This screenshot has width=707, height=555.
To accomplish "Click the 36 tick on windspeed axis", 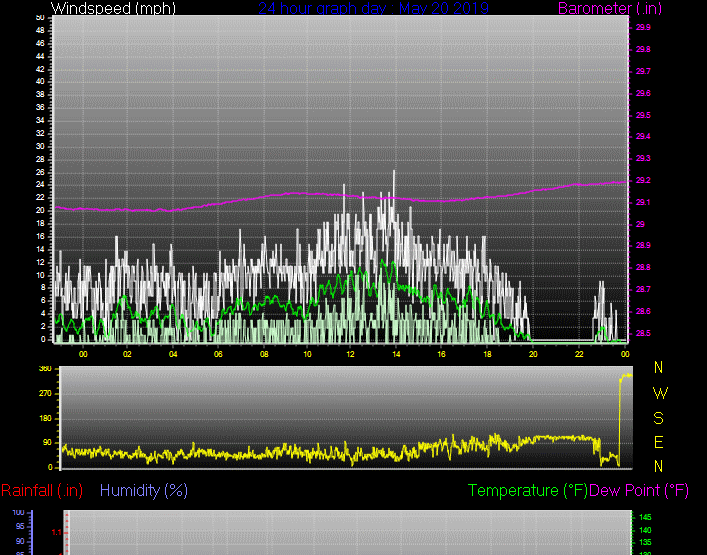I will [x=40, y=107].
